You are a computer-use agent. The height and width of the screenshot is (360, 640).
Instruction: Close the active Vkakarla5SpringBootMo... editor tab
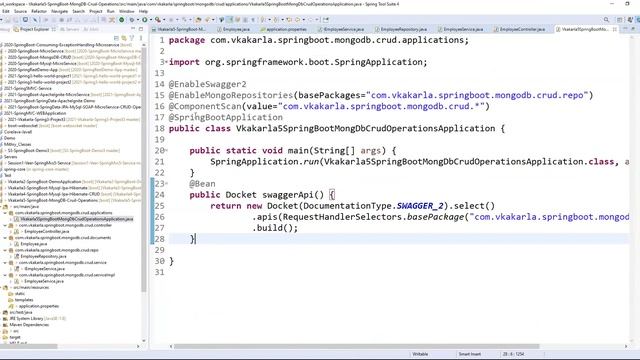tap(615, 29)
